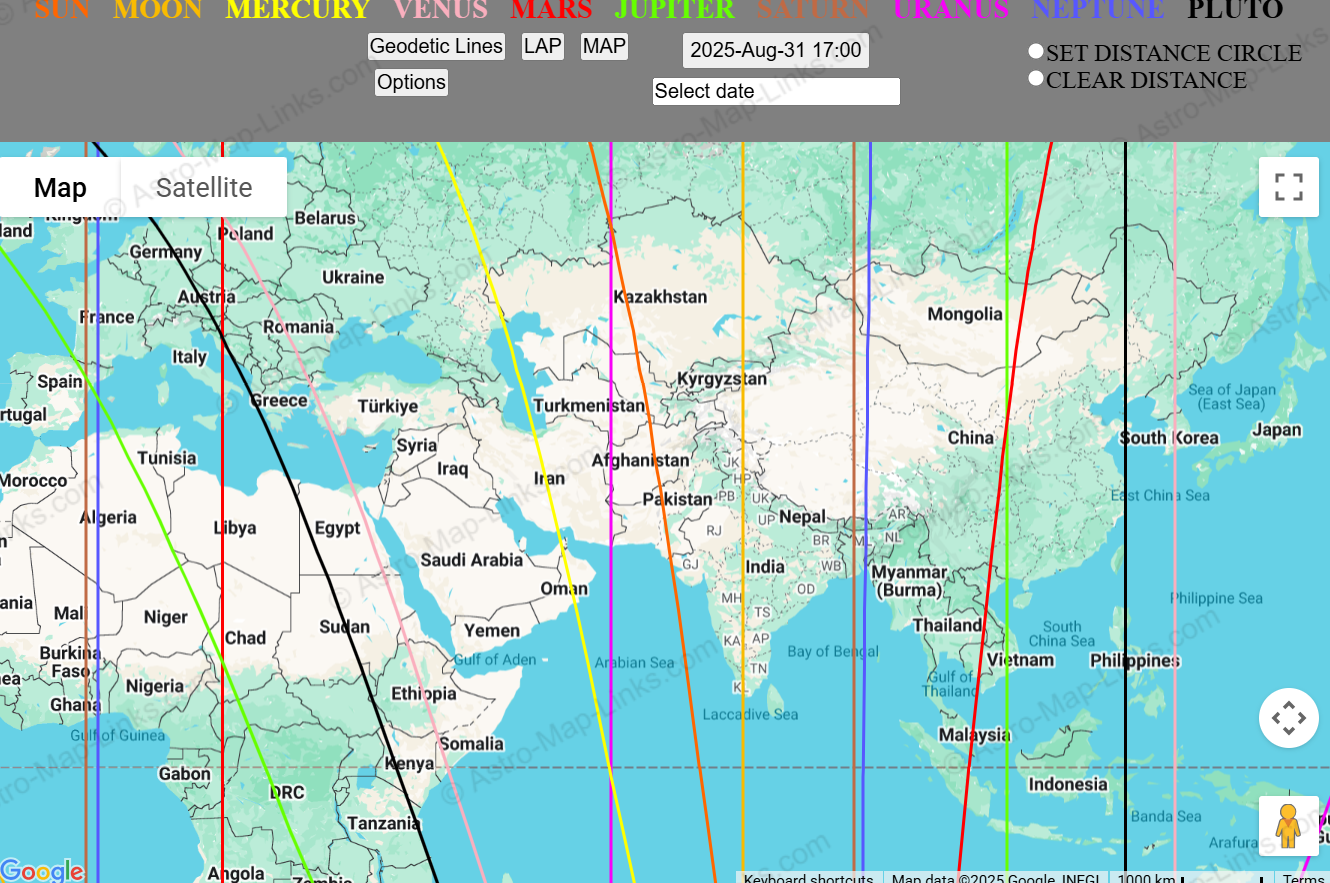1330x883 pixels.
Task: Toggle the MARS planet line
Action: 551,10
